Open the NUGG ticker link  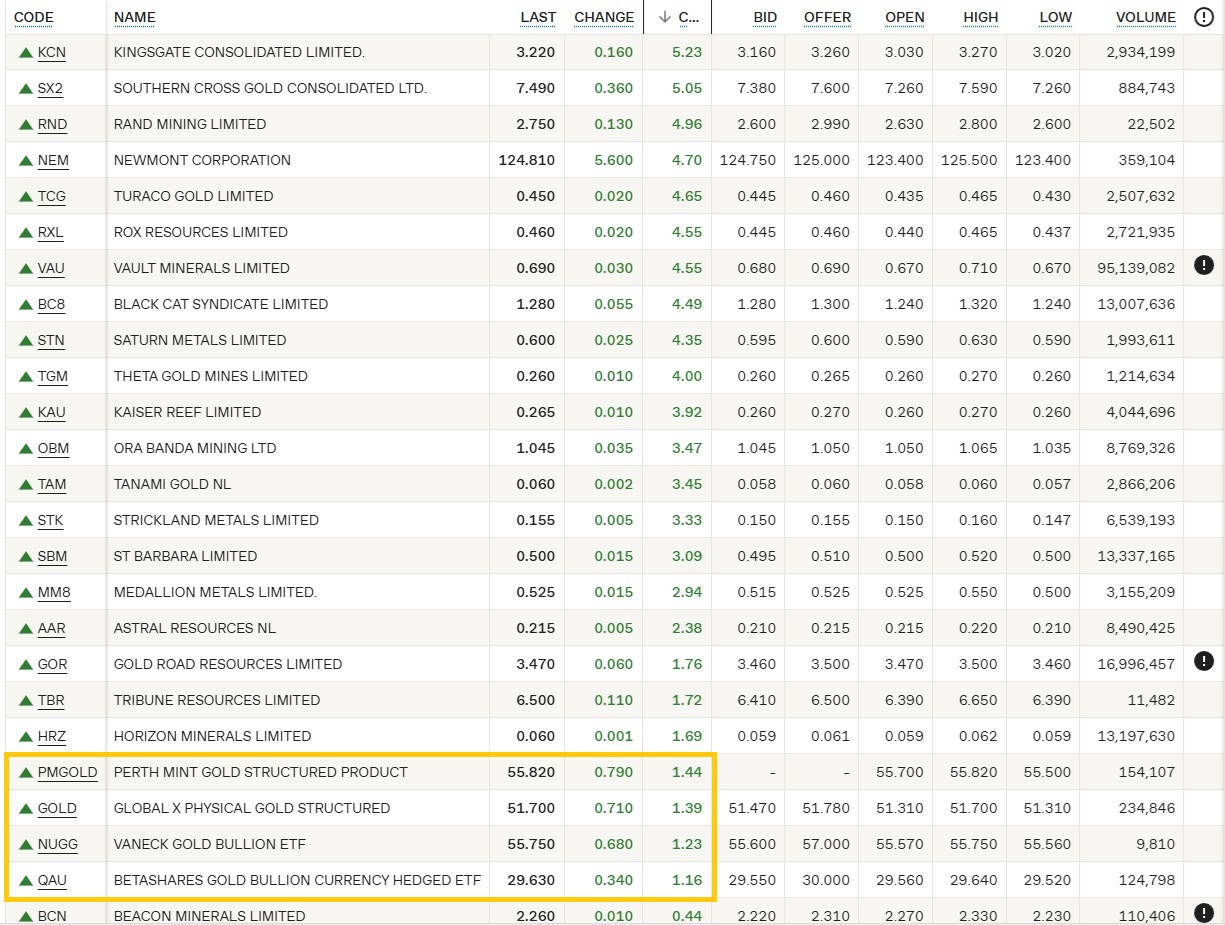pos(57,844)
